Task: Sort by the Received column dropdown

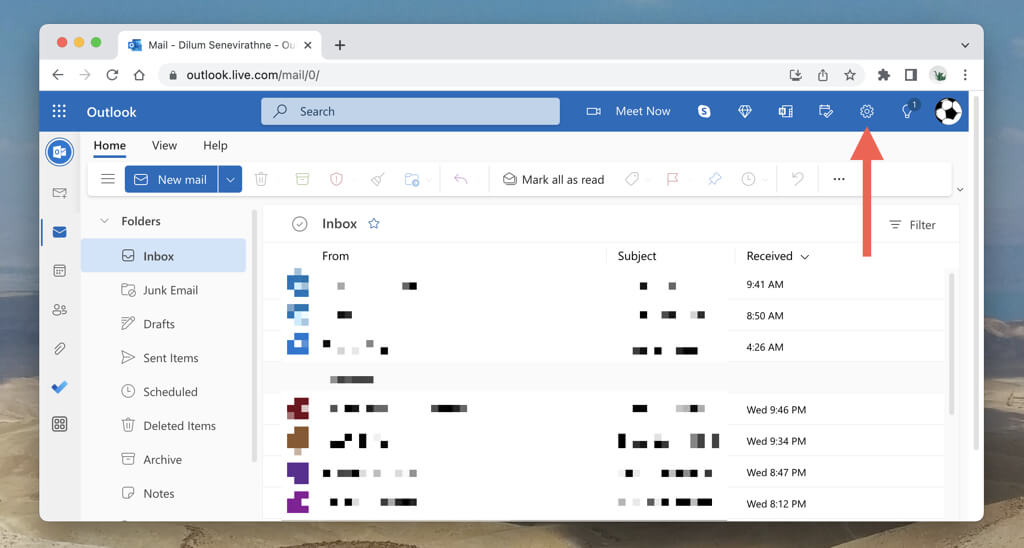Action: click(x=777, y=256)
